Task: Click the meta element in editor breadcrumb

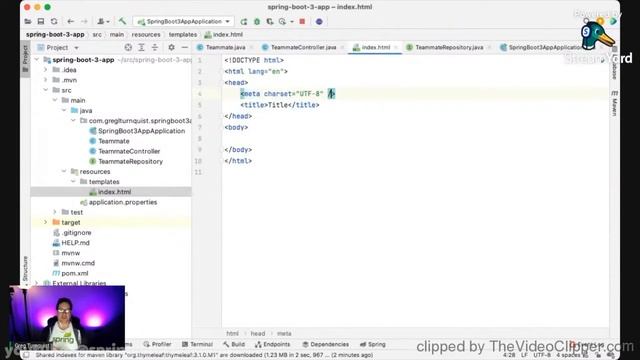Action: (284, 333)
